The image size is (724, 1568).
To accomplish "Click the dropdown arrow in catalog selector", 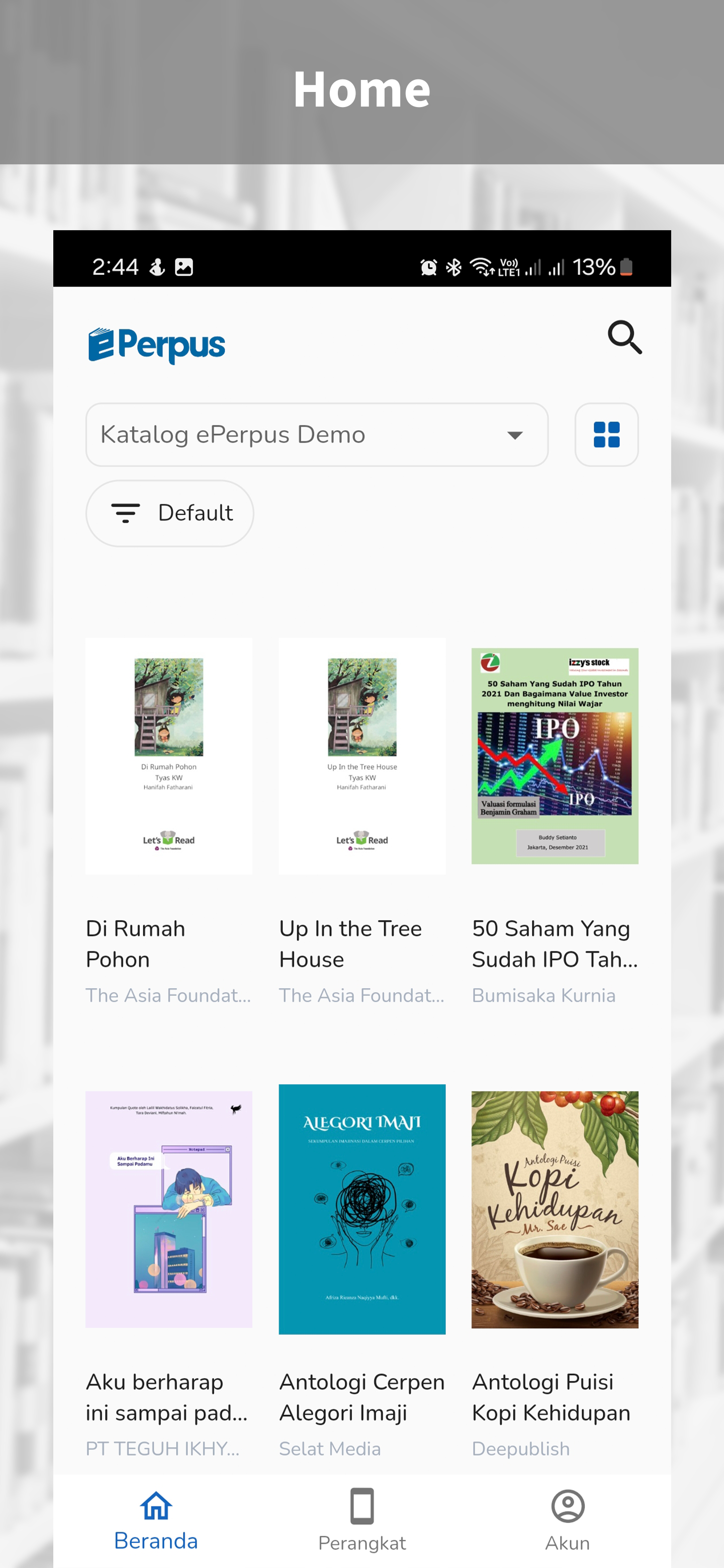I will pos(515,435).
